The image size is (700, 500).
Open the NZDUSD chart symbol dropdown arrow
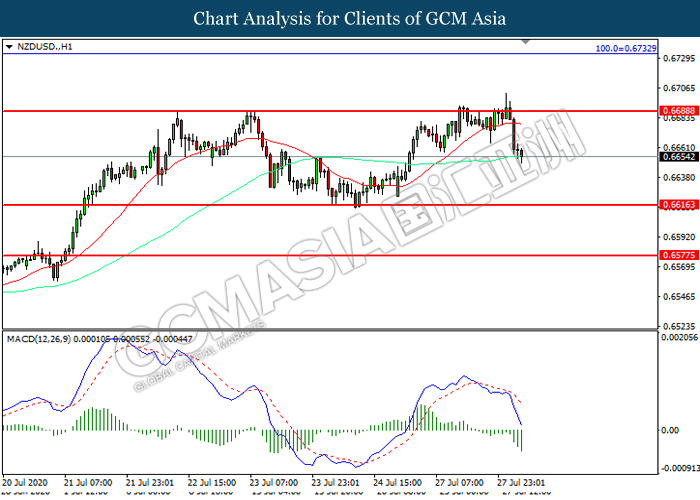9,46
